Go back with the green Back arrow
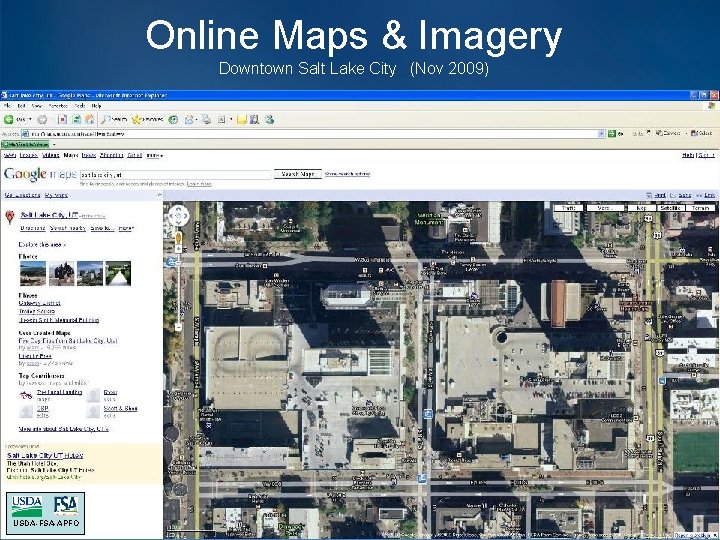The width and height of the screenshot is (720, 540). point(9,119)
